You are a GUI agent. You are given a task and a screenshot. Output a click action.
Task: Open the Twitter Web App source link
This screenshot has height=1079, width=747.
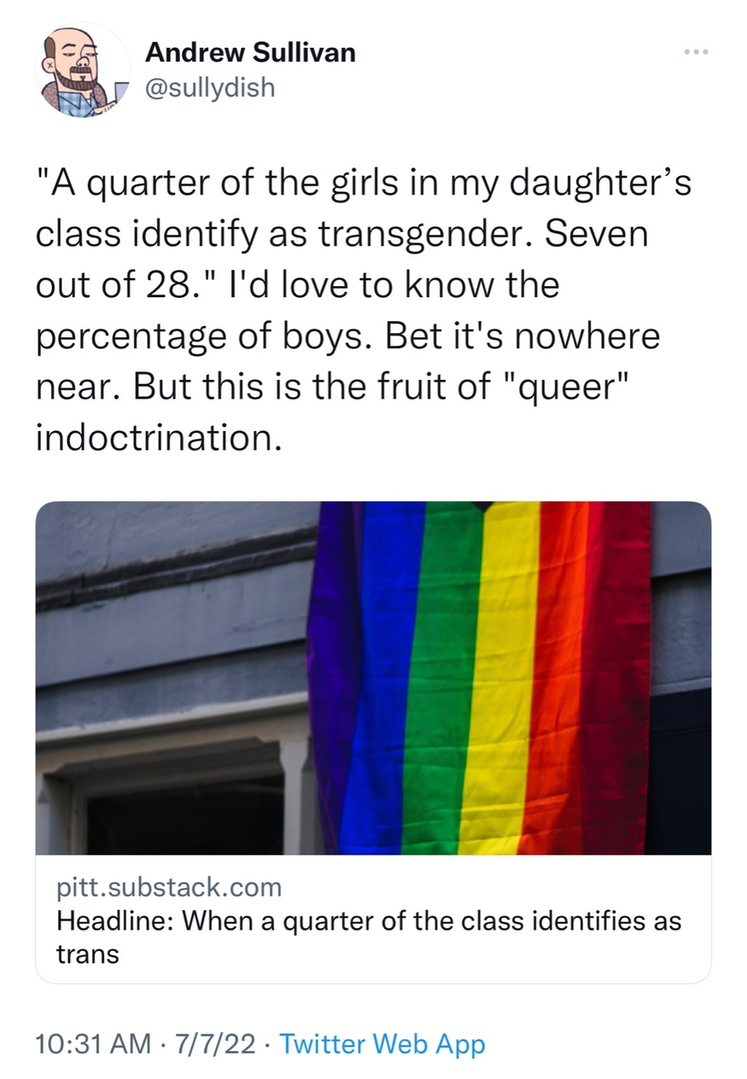click(382, 1045)
